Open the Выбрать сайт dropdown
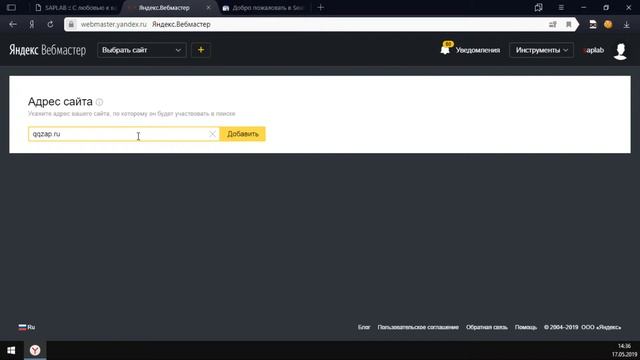Viewport: 640px width, 360px height. click(x=142, y=50)
